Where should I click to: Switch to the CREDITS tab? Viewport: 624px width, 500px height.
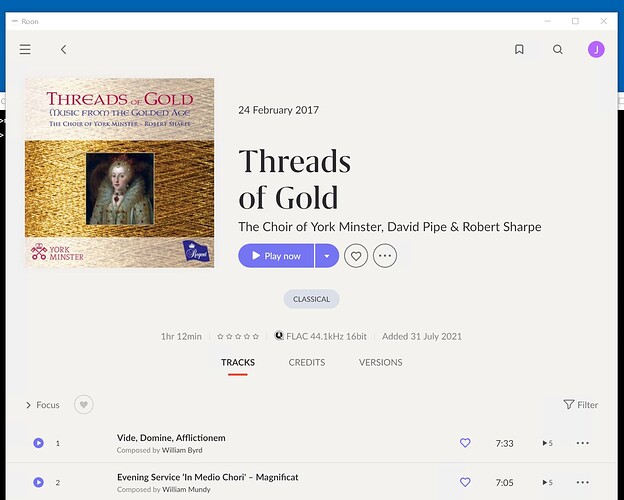click(307, 362)
